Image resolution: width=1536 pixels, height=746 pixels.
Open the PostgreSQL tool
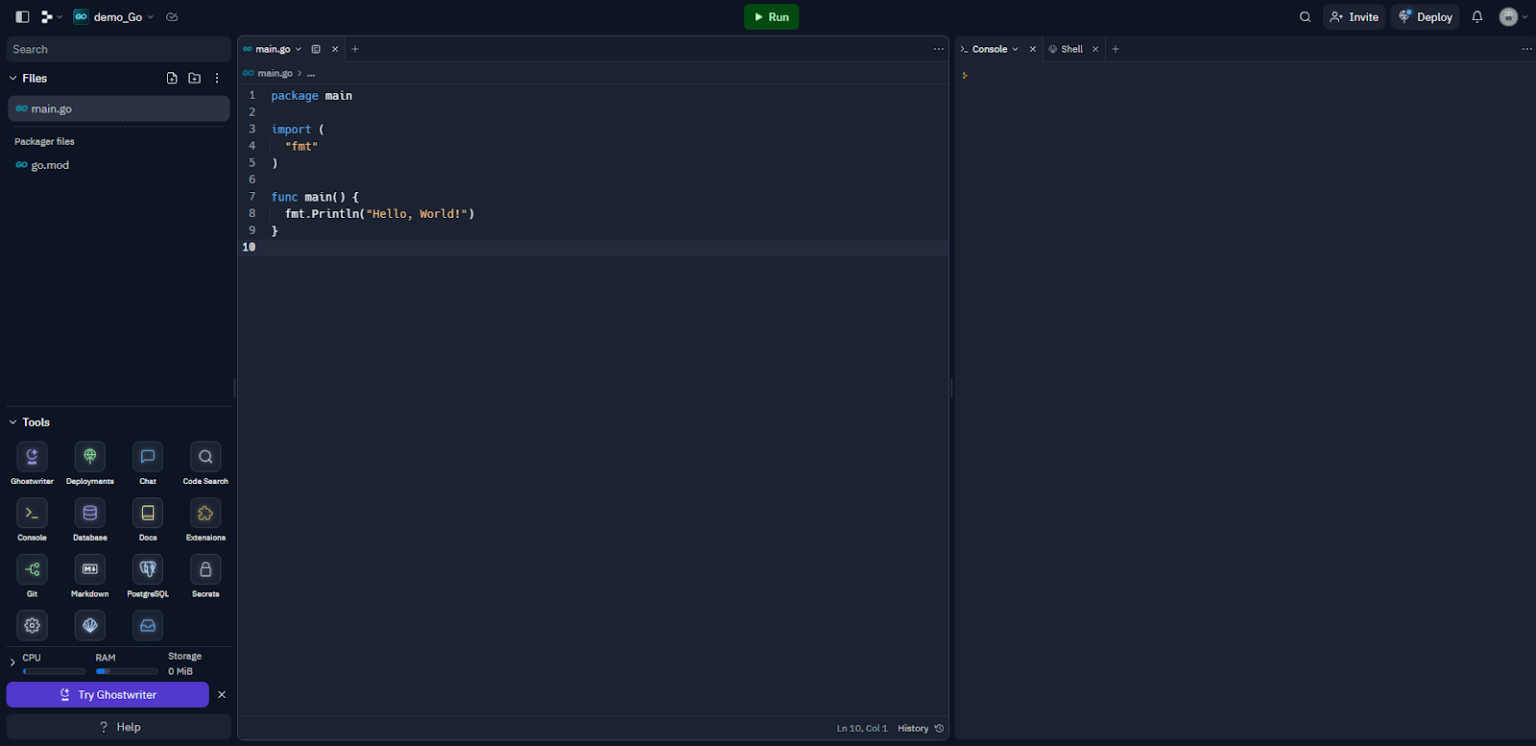148,569
